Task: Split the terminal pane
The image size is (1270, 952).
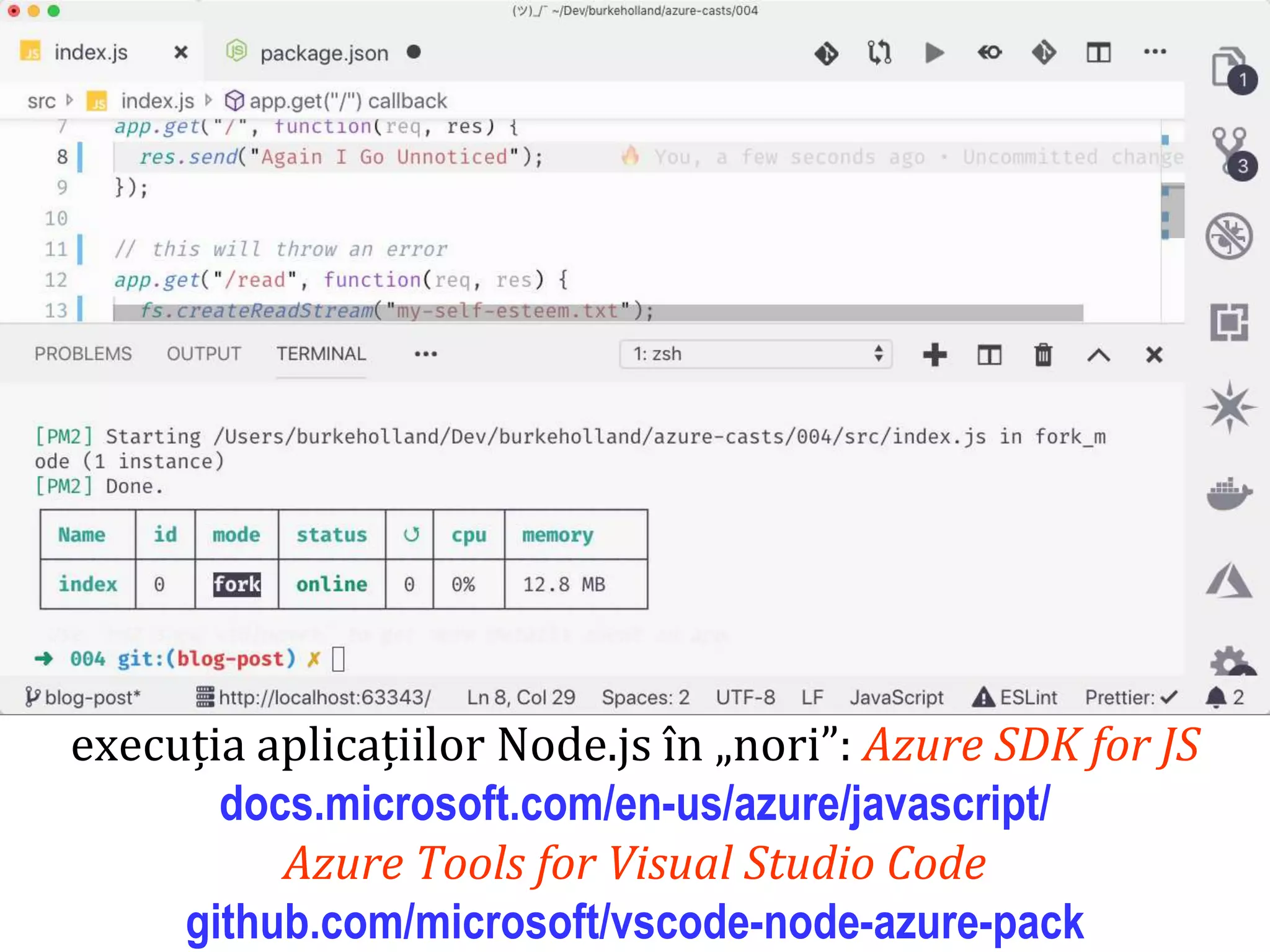Action: [x=989, y=355]
